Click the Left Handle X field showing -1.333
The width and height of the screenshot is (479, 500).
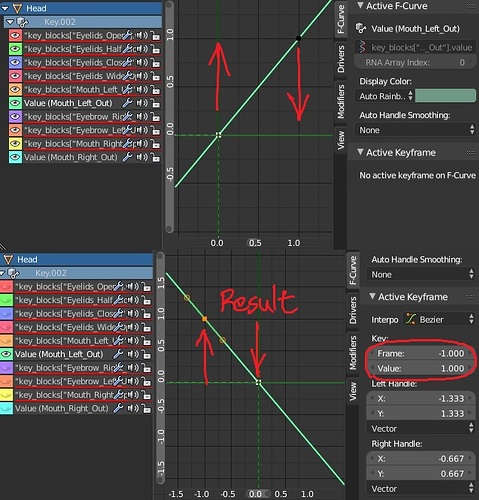pyautogui.click(x=421, y=398)
